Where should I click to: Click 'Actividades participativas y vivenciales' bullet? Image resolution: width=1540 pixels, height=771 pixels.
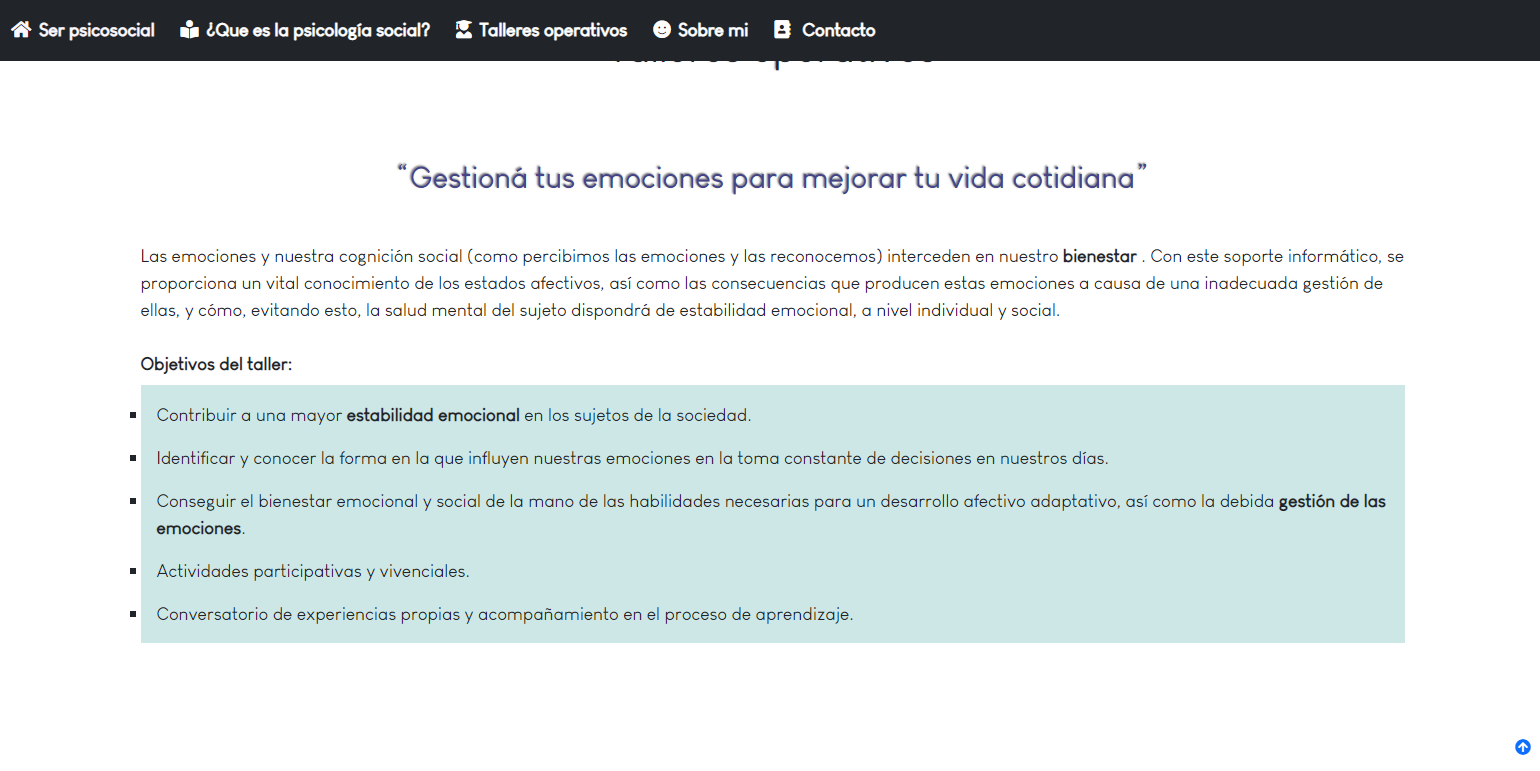(313, 571)
